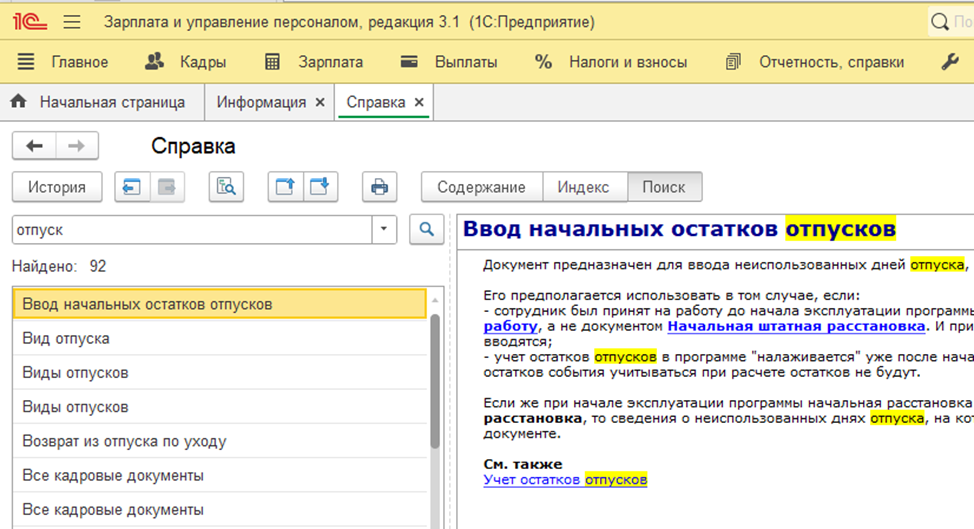Open the Налоги и взносы section

pos(628,62)
